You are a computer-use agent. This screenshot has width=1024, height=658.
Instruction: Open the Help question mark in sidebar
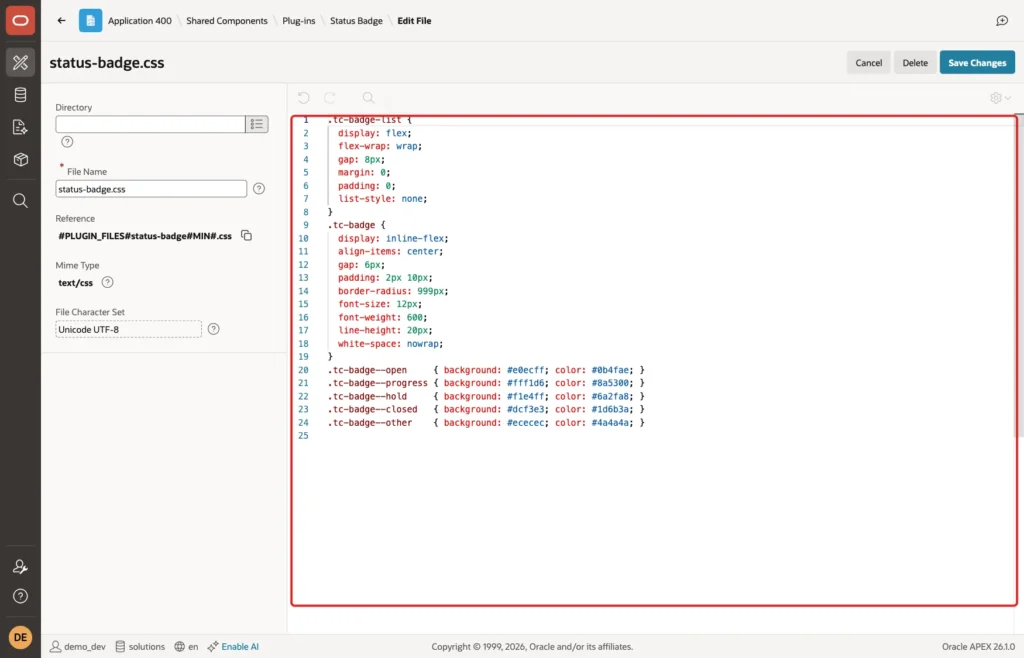[20, 596]
